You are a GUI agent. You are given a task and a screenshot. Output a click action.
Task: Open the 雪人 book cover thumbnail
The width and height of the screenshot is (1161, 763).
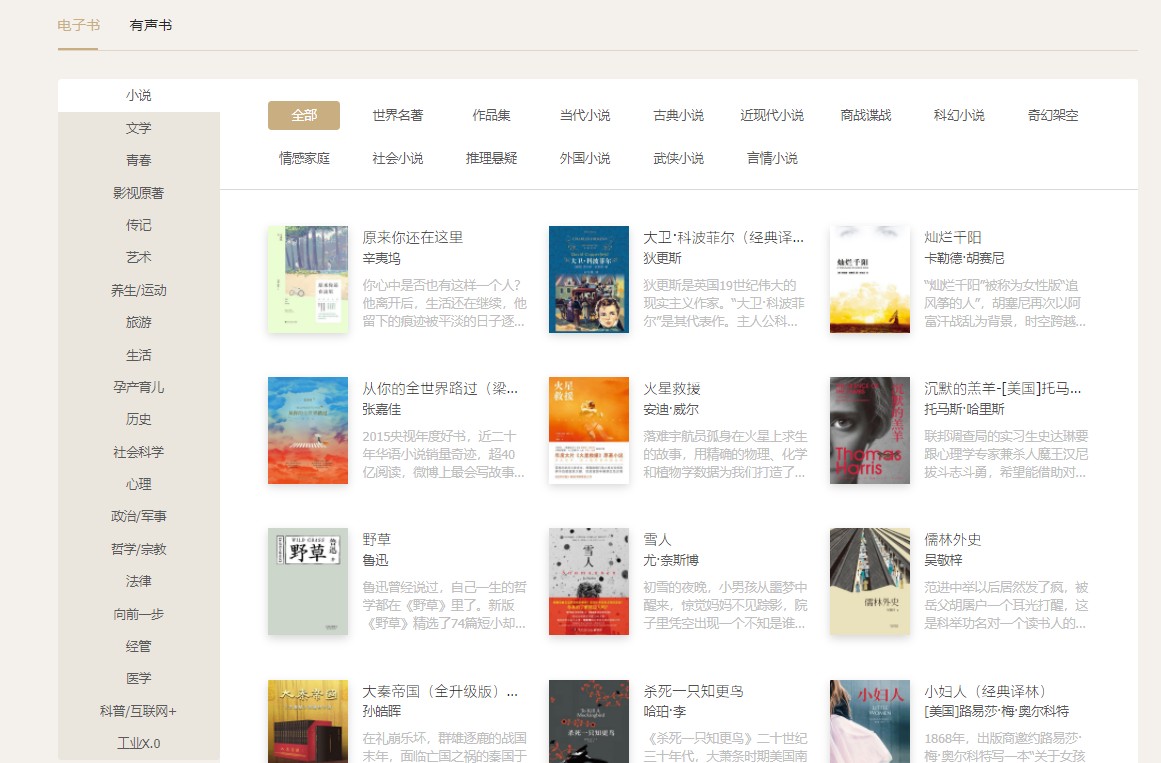coord(589,581)
